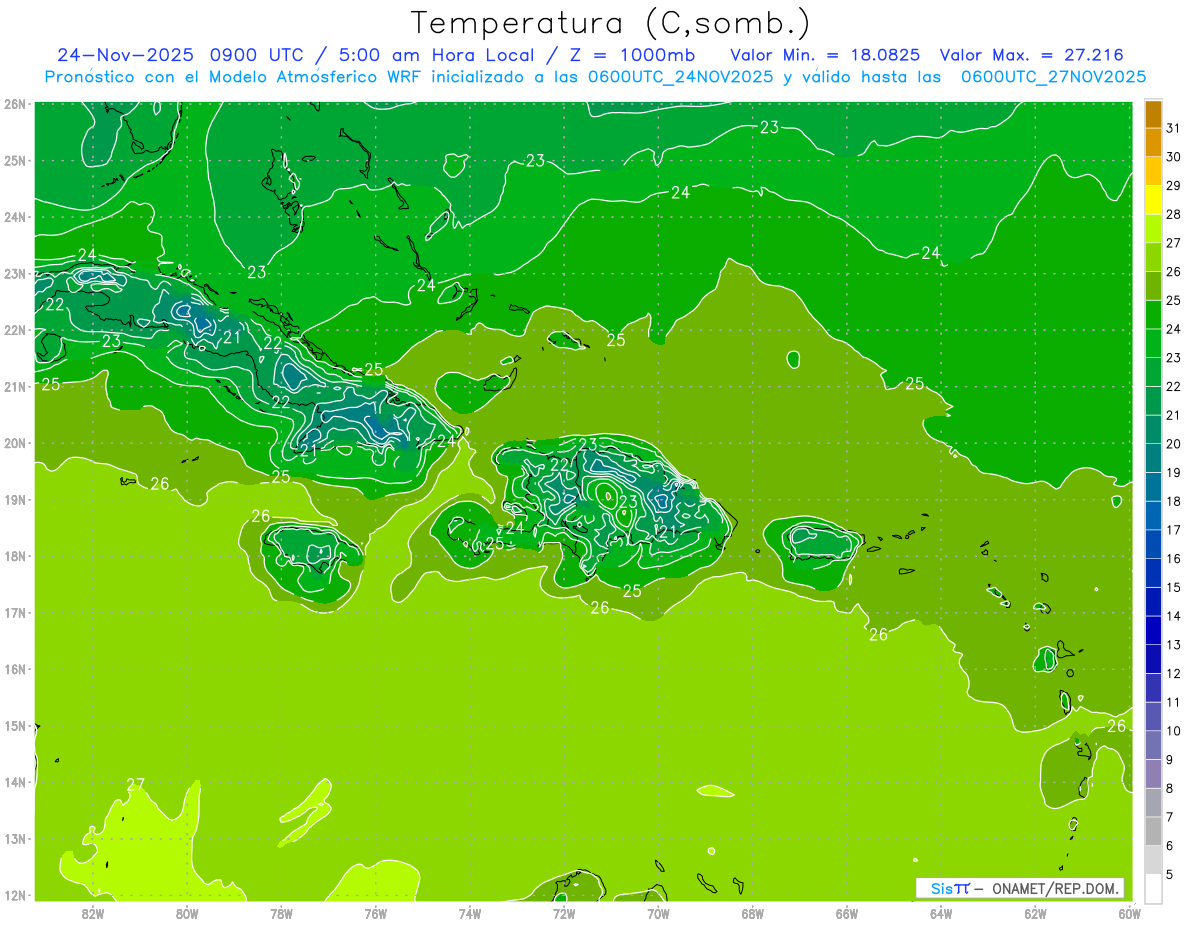The height and width of the screenshot is (927, 1200).
Task: Click the '78W' longitude axis label
Action: [281, 913]
